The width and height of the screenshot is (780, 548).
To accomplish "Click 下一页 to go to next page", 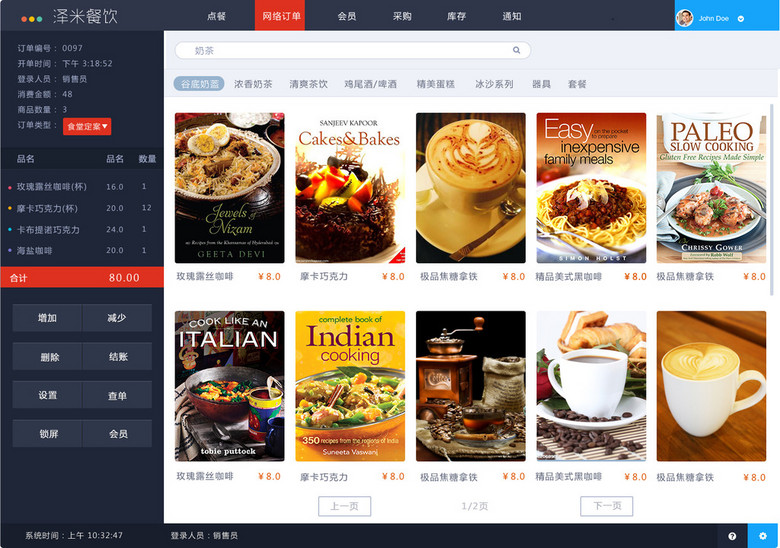I will tap(606, 506).
